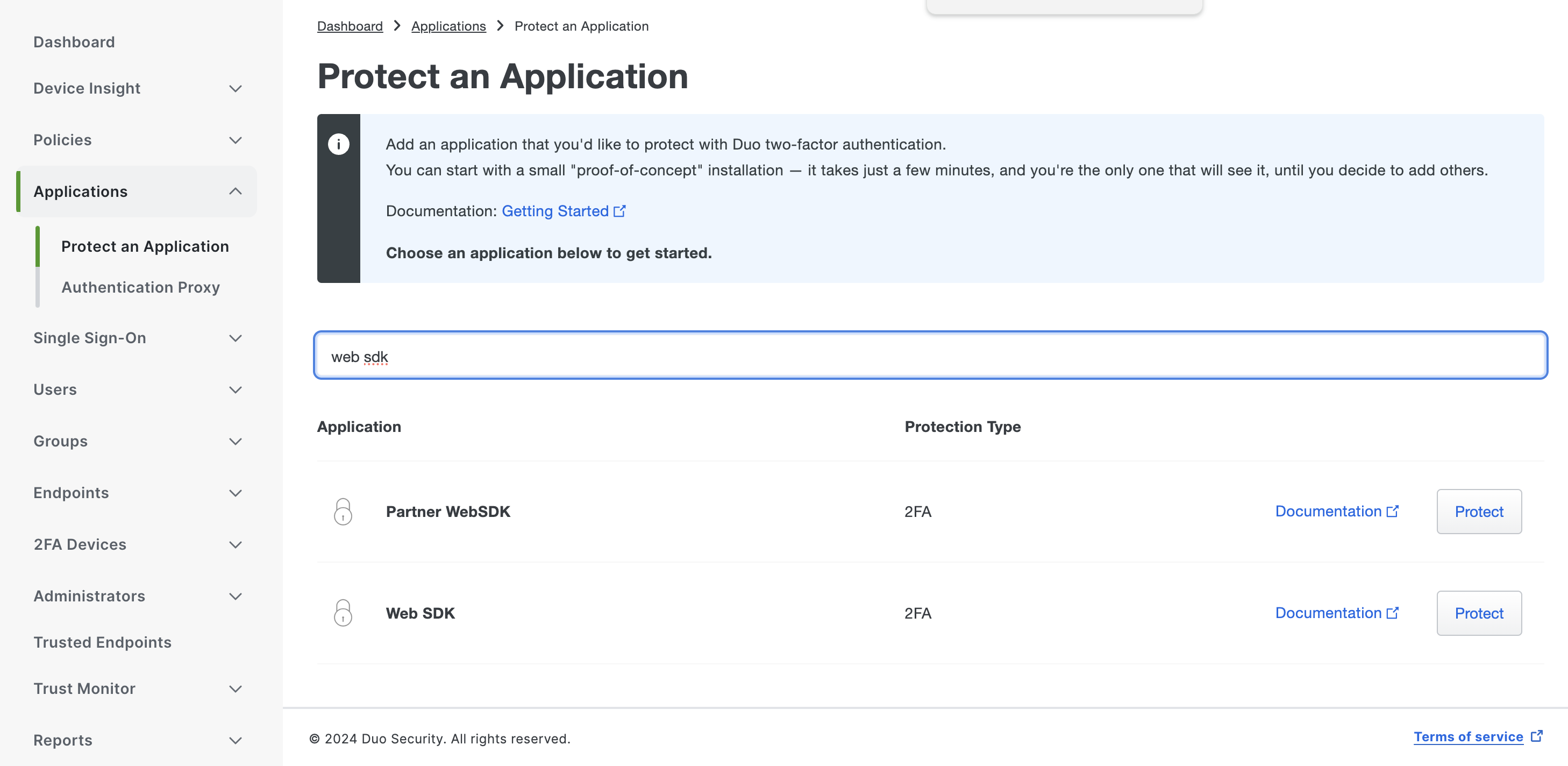Select Protect an Application submenu item

145,246
